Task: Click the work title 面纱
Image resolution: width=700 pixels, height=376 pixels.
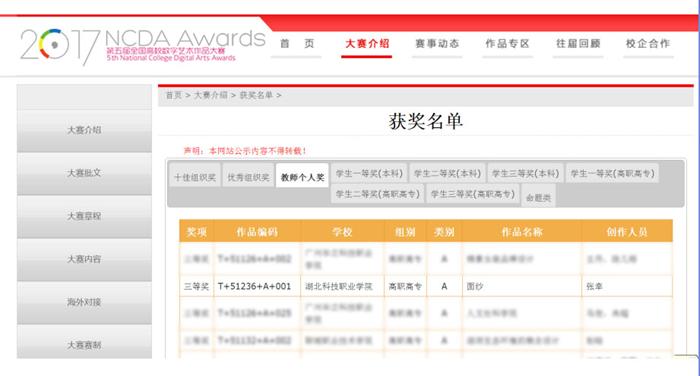Action: click(475, 286)
